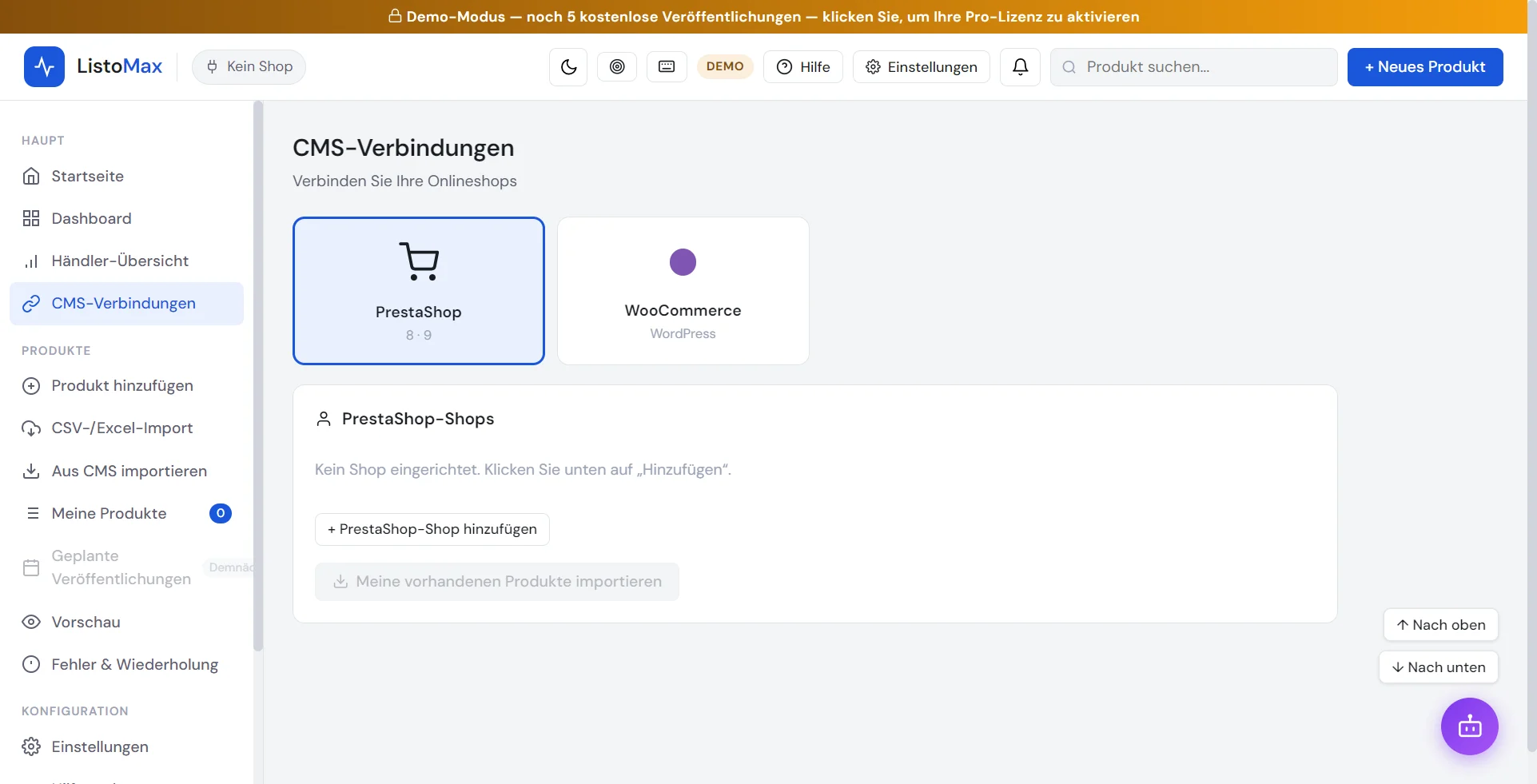Click the Nach oben button
This screenshot has width=1537, height=784.
point(1440,625)
